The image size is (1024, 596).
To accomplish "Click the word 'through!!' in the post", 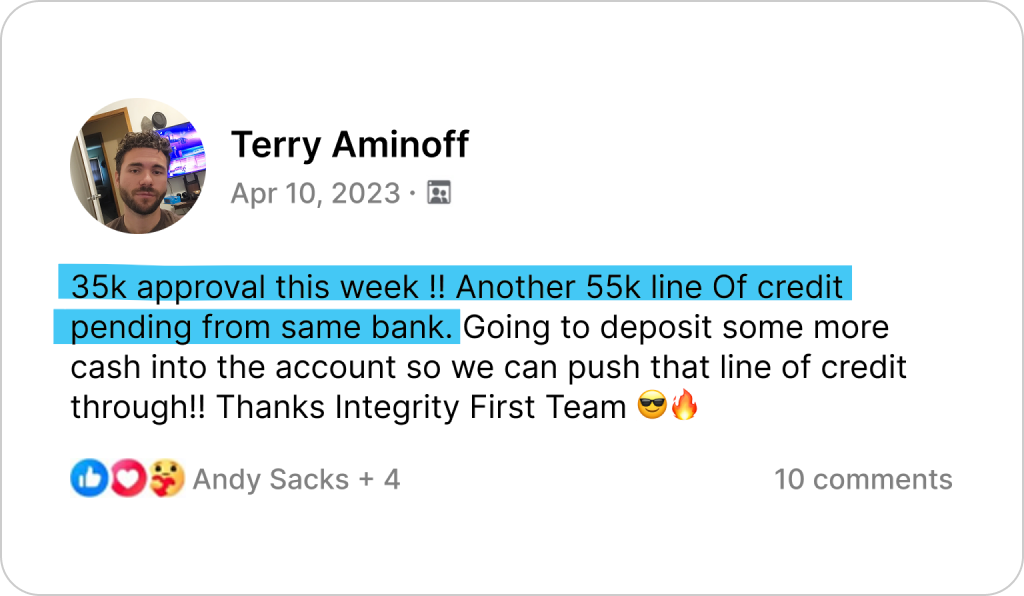I will tap(138, 407).
